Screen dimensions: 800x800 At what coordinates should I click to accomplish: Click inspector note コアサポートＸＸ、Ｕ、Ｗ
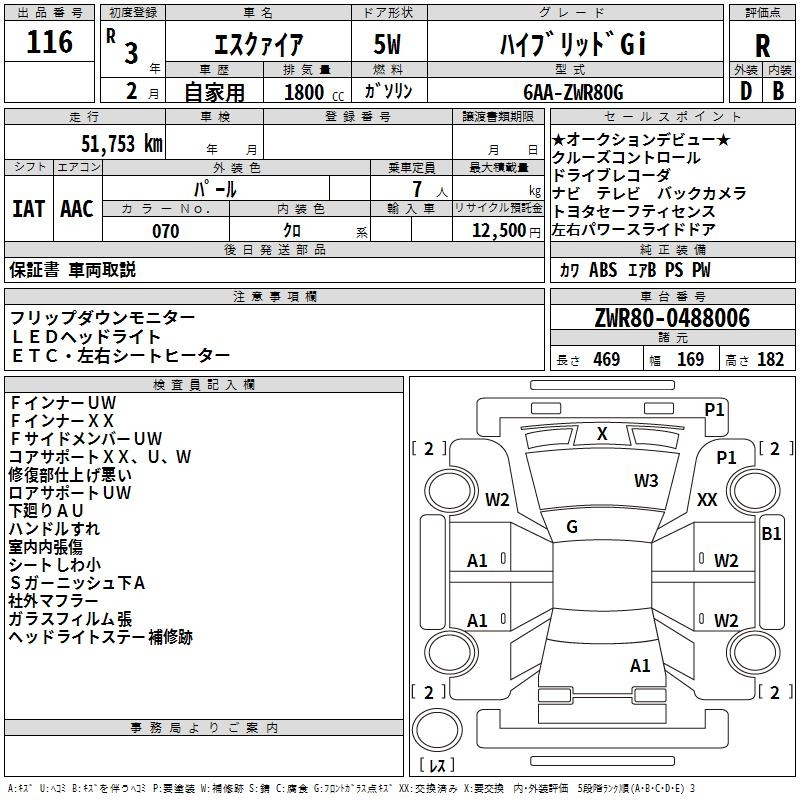pyautogui.click(x=100, y=457)
